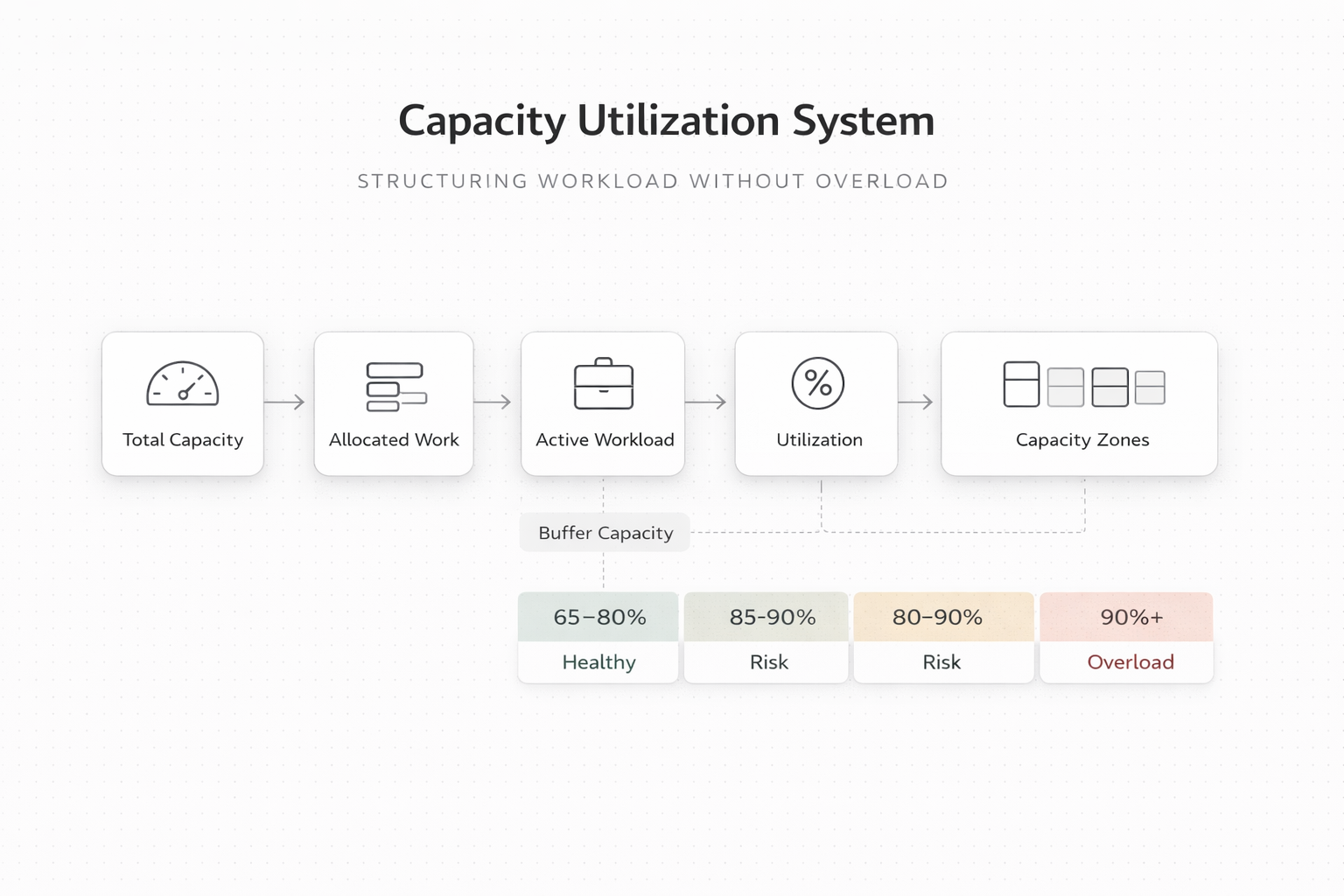Viewport: 1344px width, 896px height.
Task: Switch to the Active Workload stage
Action: [603, 403]
